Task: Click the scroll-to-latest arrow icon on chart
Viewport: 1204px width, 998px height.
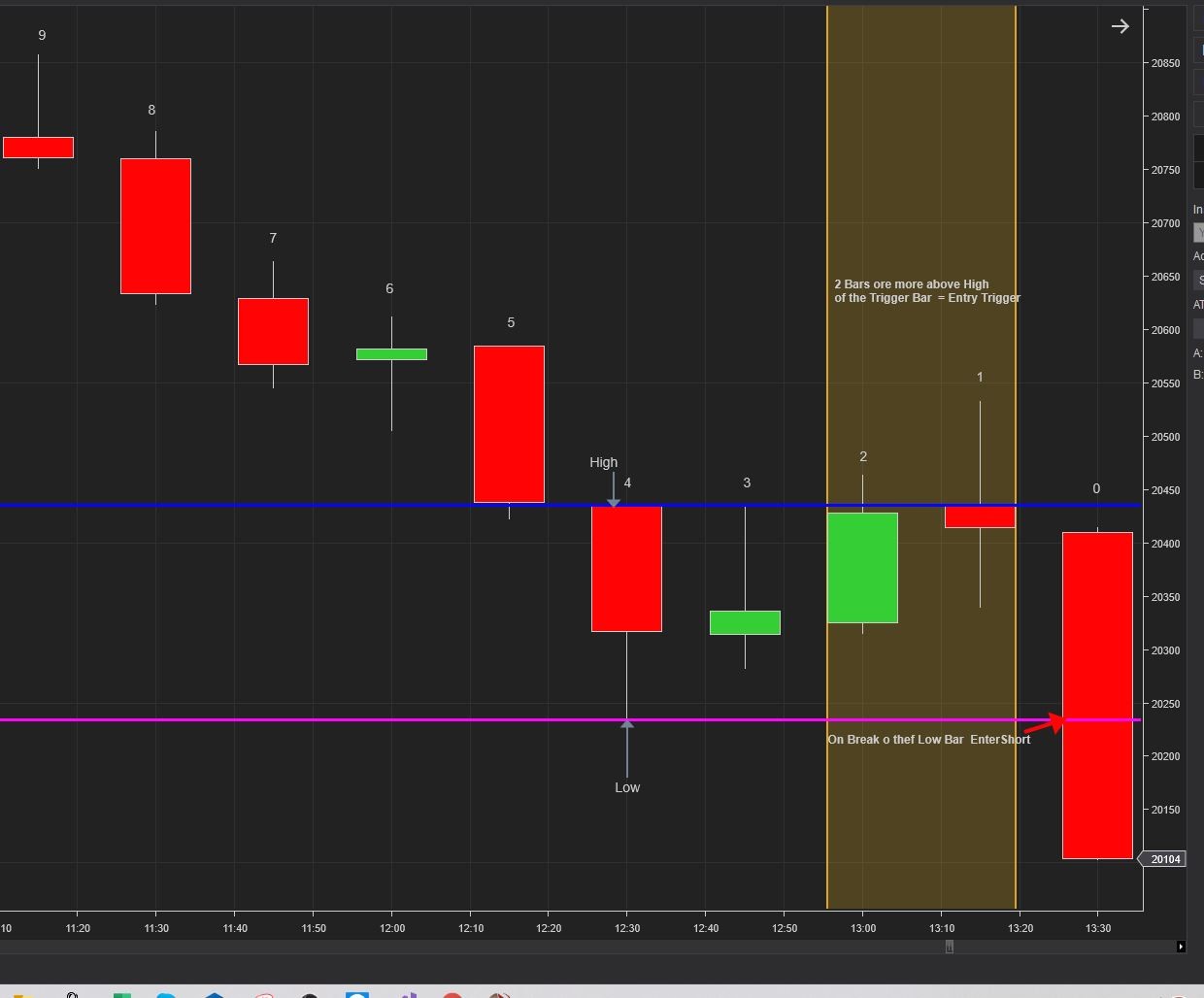Action: pyautogui.click(x=1120, y=26)
